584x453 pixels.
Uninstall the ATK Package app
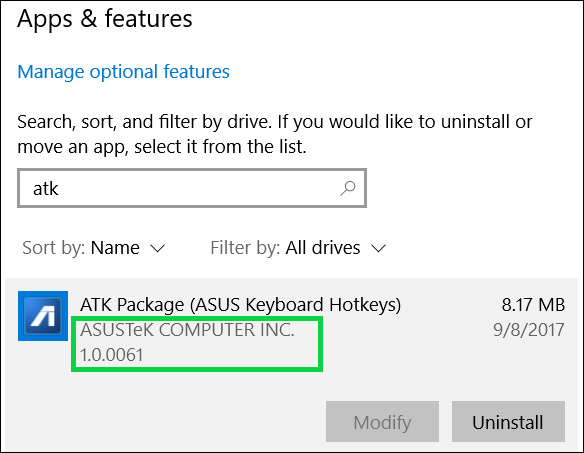pyautogui.click(x=508, y=422)
